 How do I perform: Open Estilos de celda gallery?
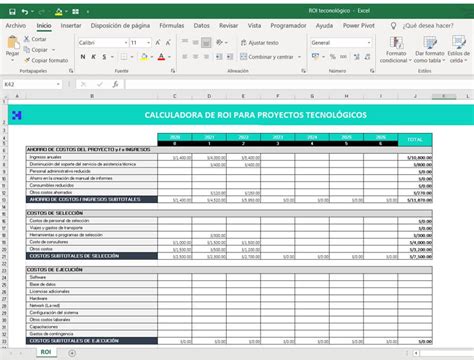tap(459, 50)
